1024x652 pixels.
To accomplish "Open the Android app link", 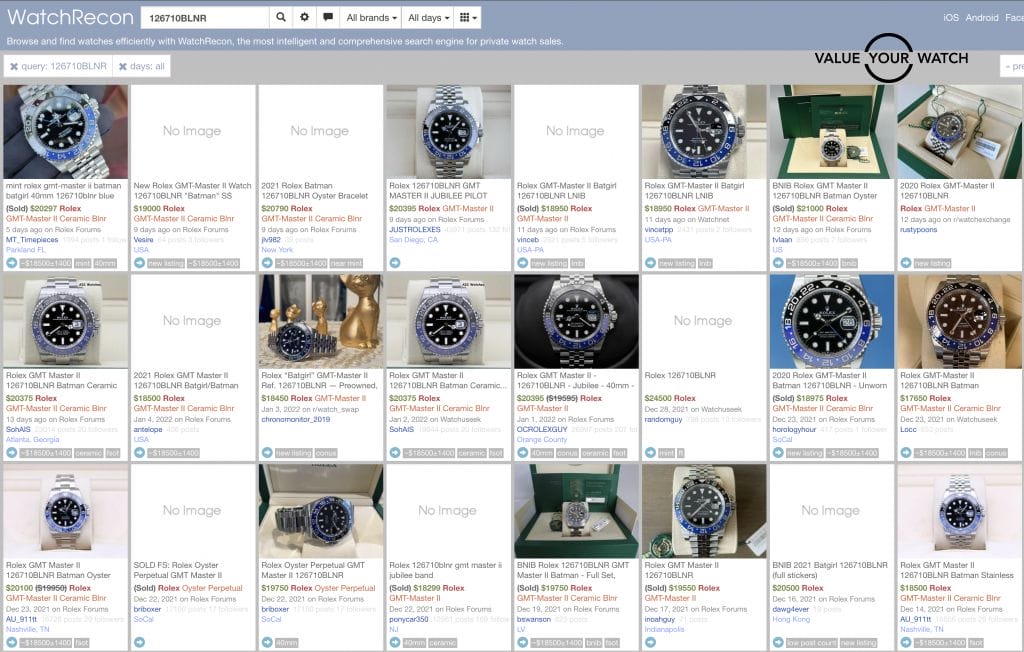I will tap(982, 18).
